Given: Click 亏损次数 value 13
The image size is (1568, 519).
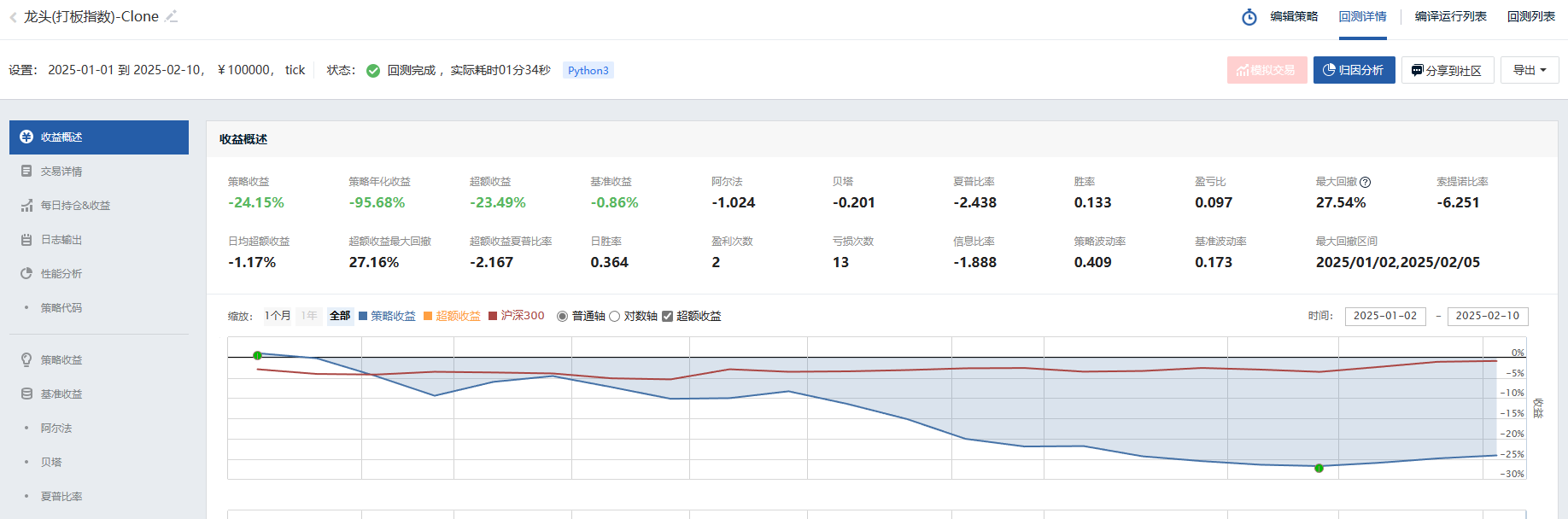Looking at the screenshot, I should point(840,263).
